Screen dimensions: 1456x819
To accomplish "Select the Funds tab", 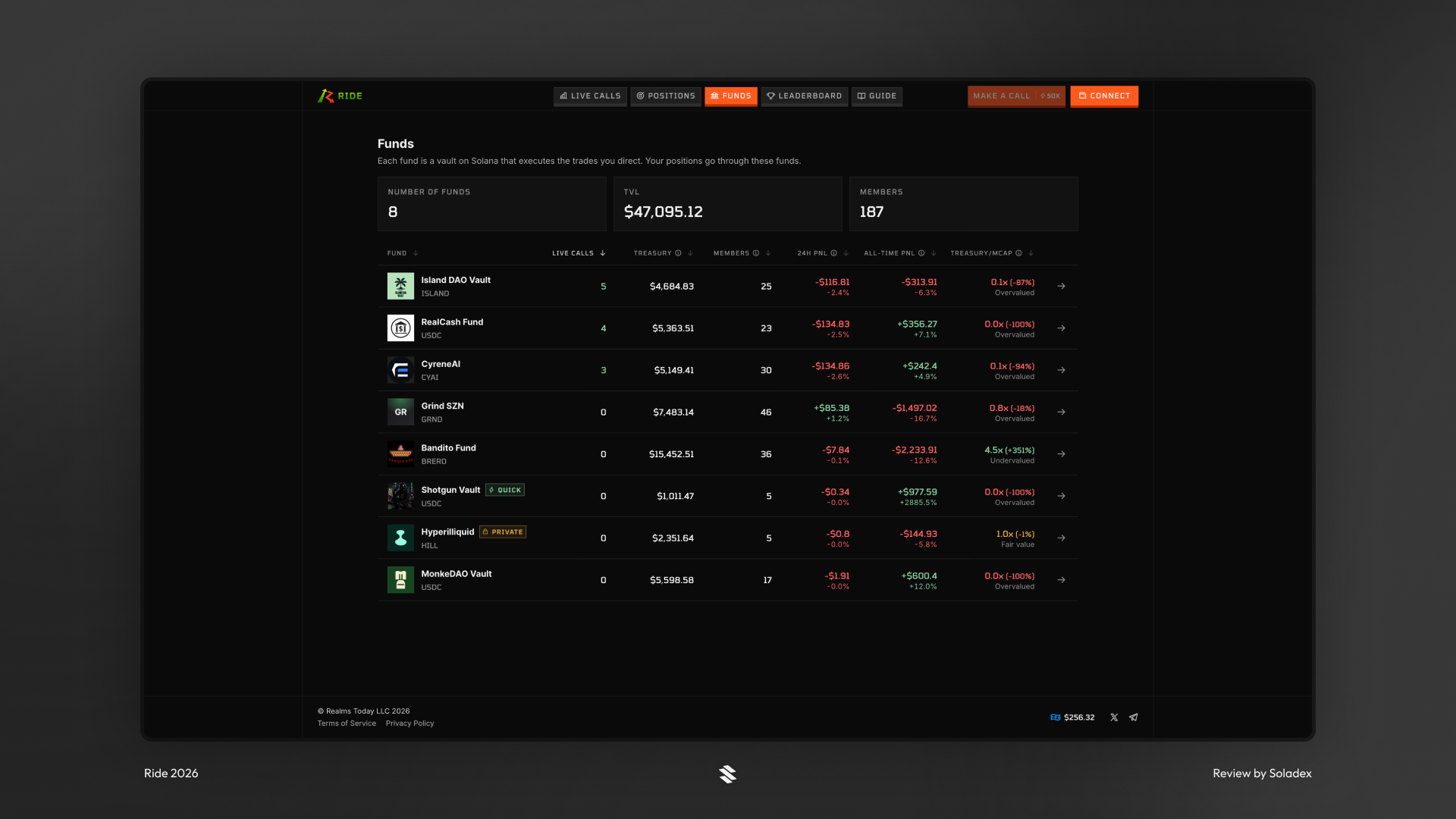I will point(731,96).
